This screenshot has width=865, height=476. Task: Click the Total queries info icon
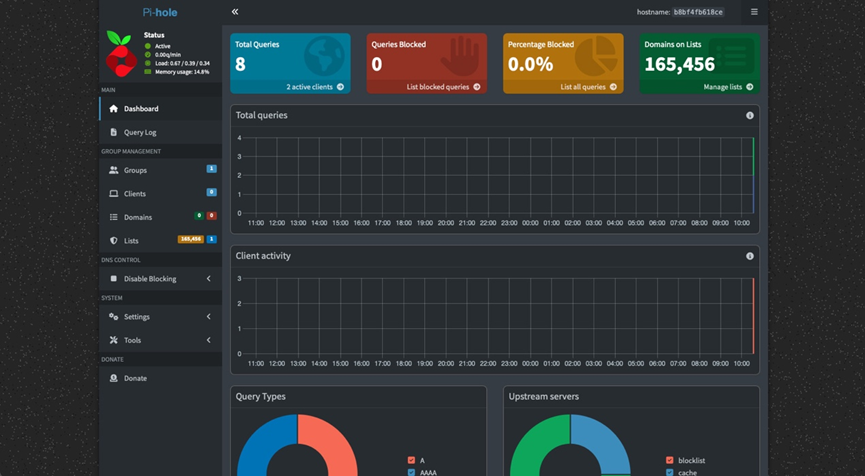pyautogui.click(x=750, y=116)
